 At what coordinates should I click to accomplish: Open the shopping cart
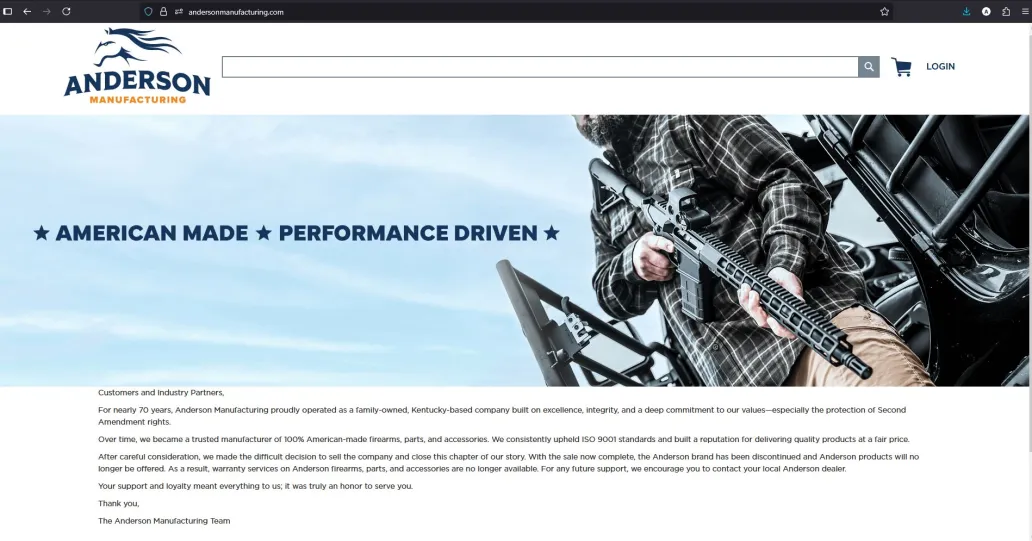901,66
